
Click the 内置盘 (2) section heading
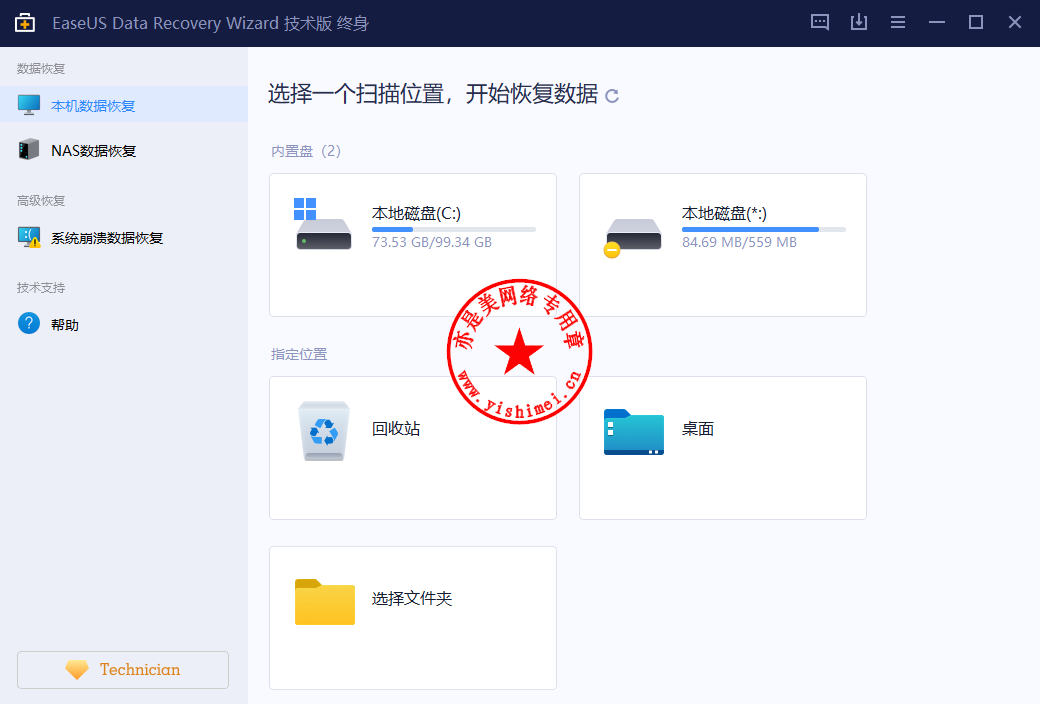(x=306, y=151)
